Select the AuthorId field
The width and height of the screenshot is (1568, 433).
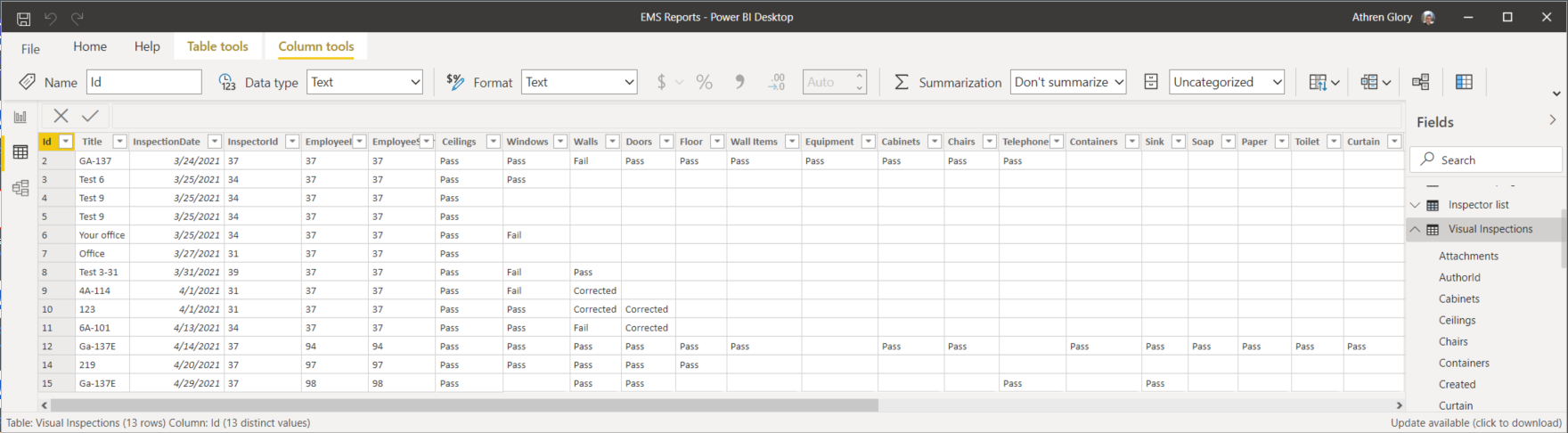click(1459, 277)
